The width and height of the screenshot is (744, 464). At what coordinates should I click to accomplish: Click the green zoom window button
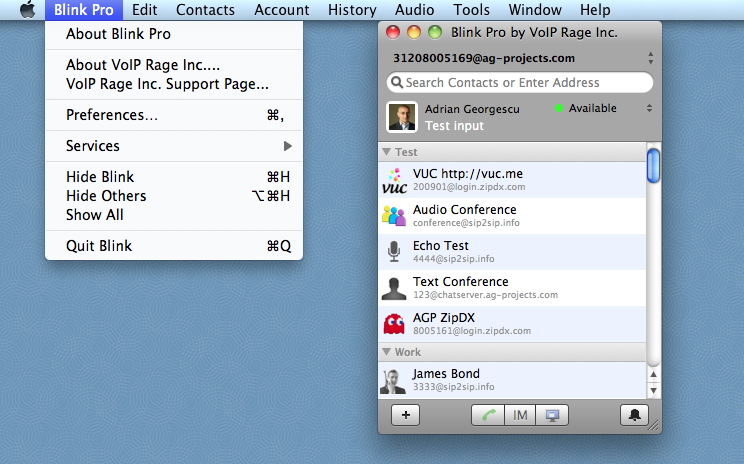click(x=435, y=32)
